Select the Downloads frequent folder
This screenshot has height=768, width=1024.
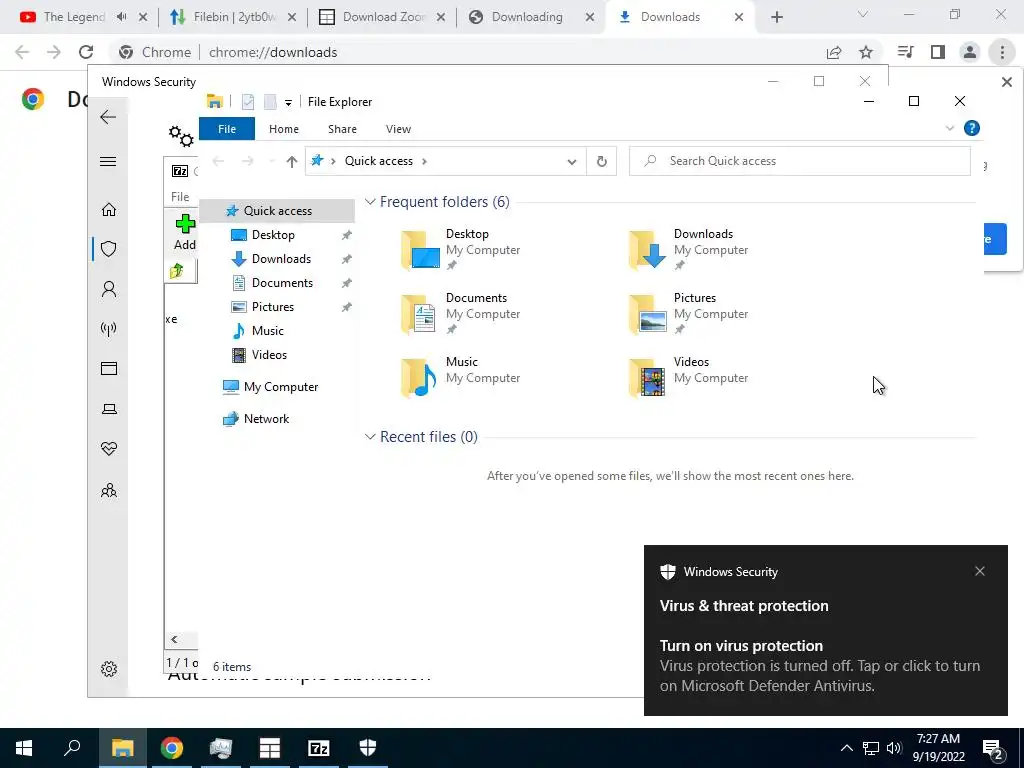click(x=688, y=249)
